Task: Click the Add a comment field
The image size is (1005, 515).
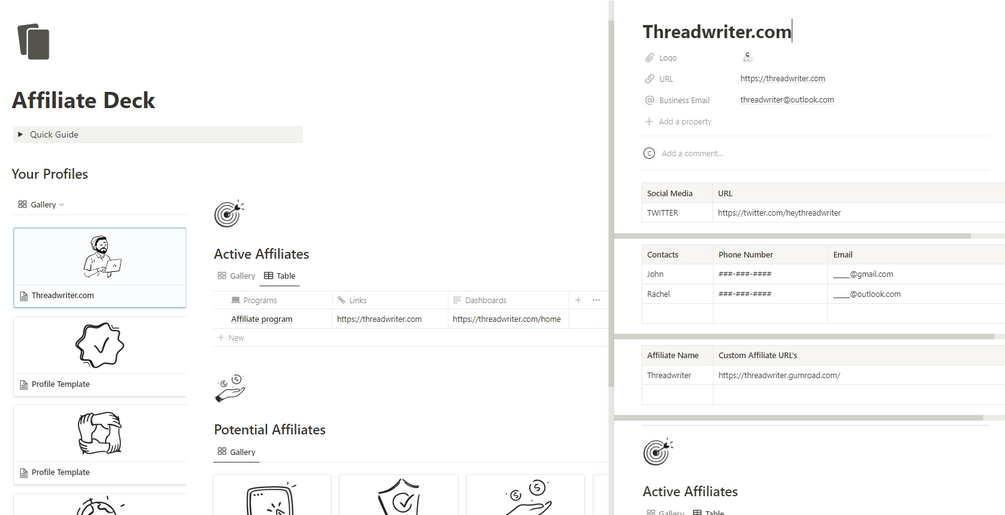Action: [x=692, y=153]
